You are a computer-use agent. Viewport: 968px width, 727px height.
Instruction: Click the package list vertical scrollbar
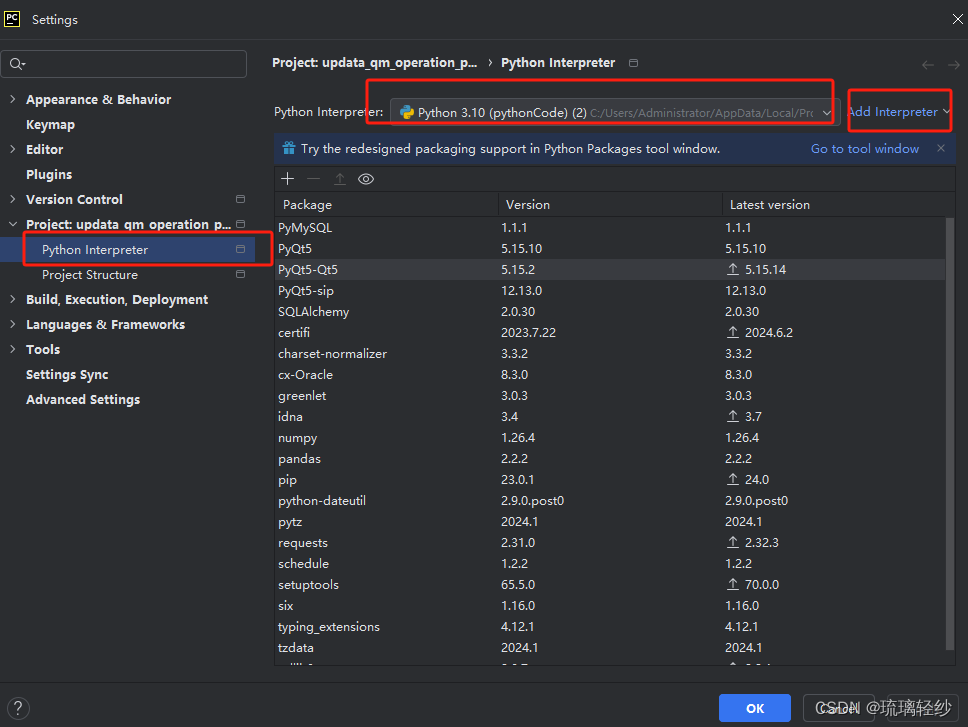[x=949, y=432]
